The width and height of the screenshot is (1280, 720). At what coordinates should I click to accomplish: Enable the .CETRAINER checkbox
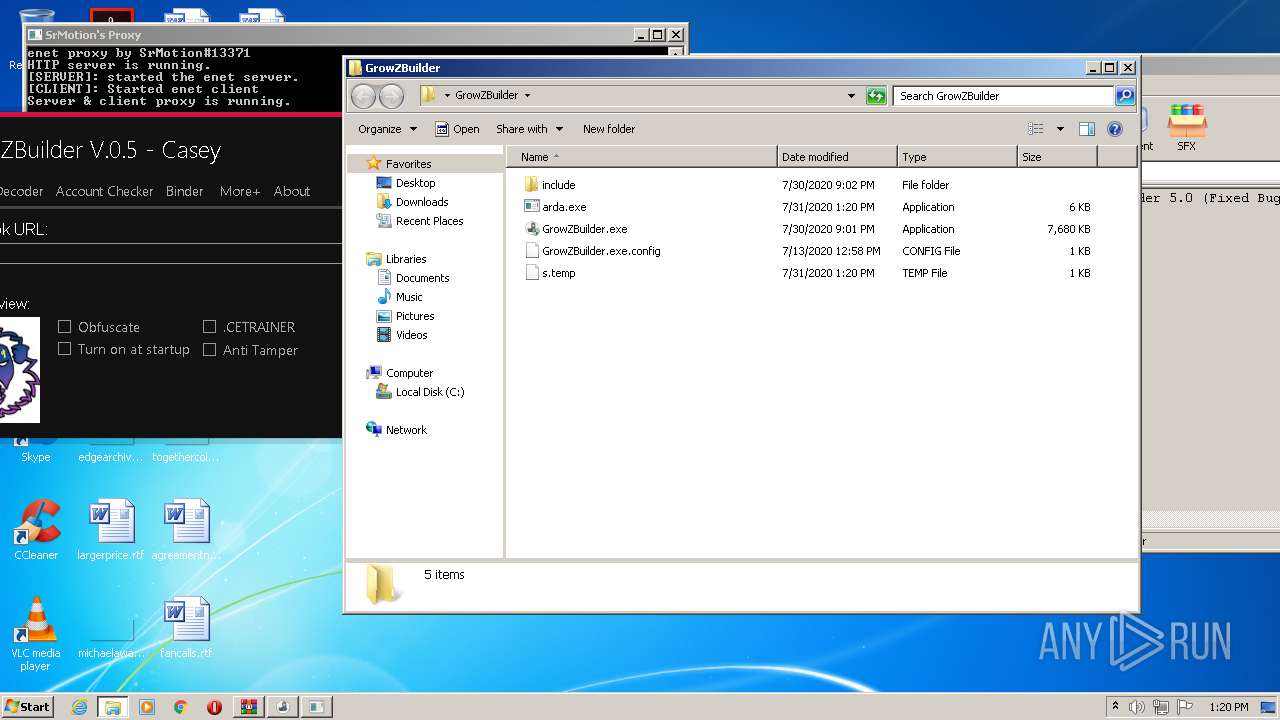209,327
